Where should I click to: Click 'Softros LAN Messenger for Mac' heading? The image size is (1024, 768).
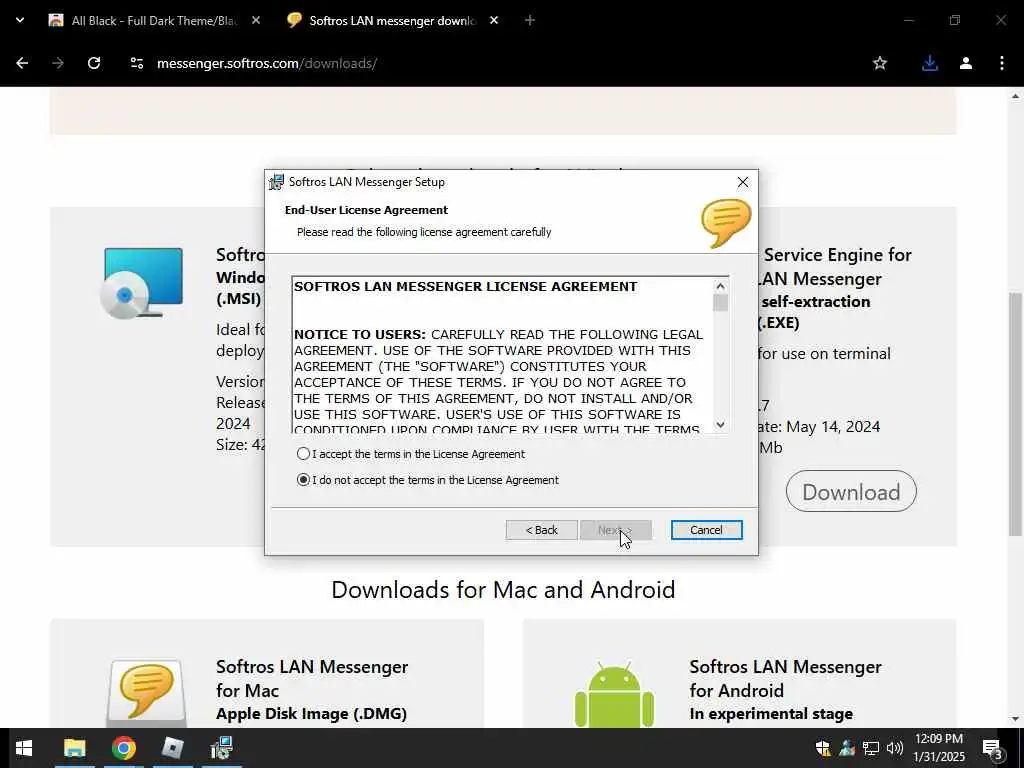click(x=312, y=679)
